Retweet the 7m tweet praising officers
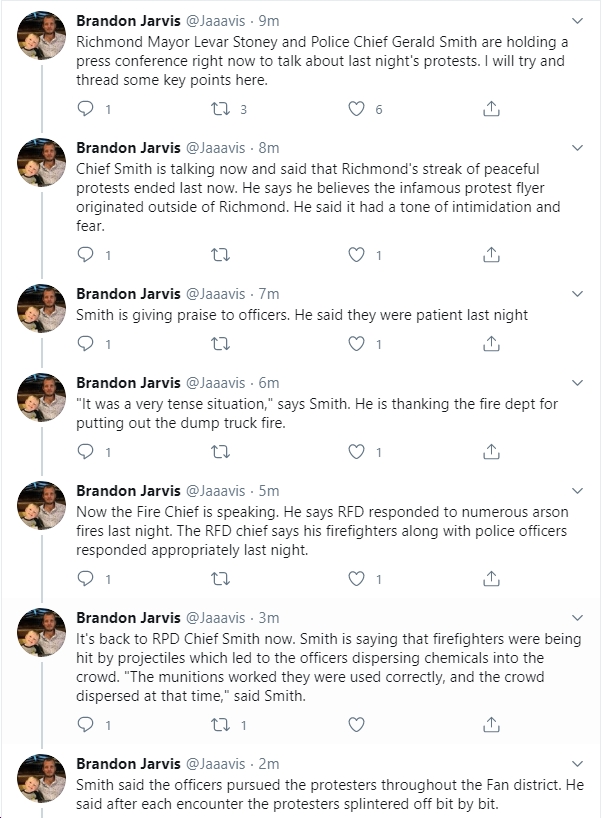Image resolution: width=615 pixels, height=818 pixels. click(220, 344)
